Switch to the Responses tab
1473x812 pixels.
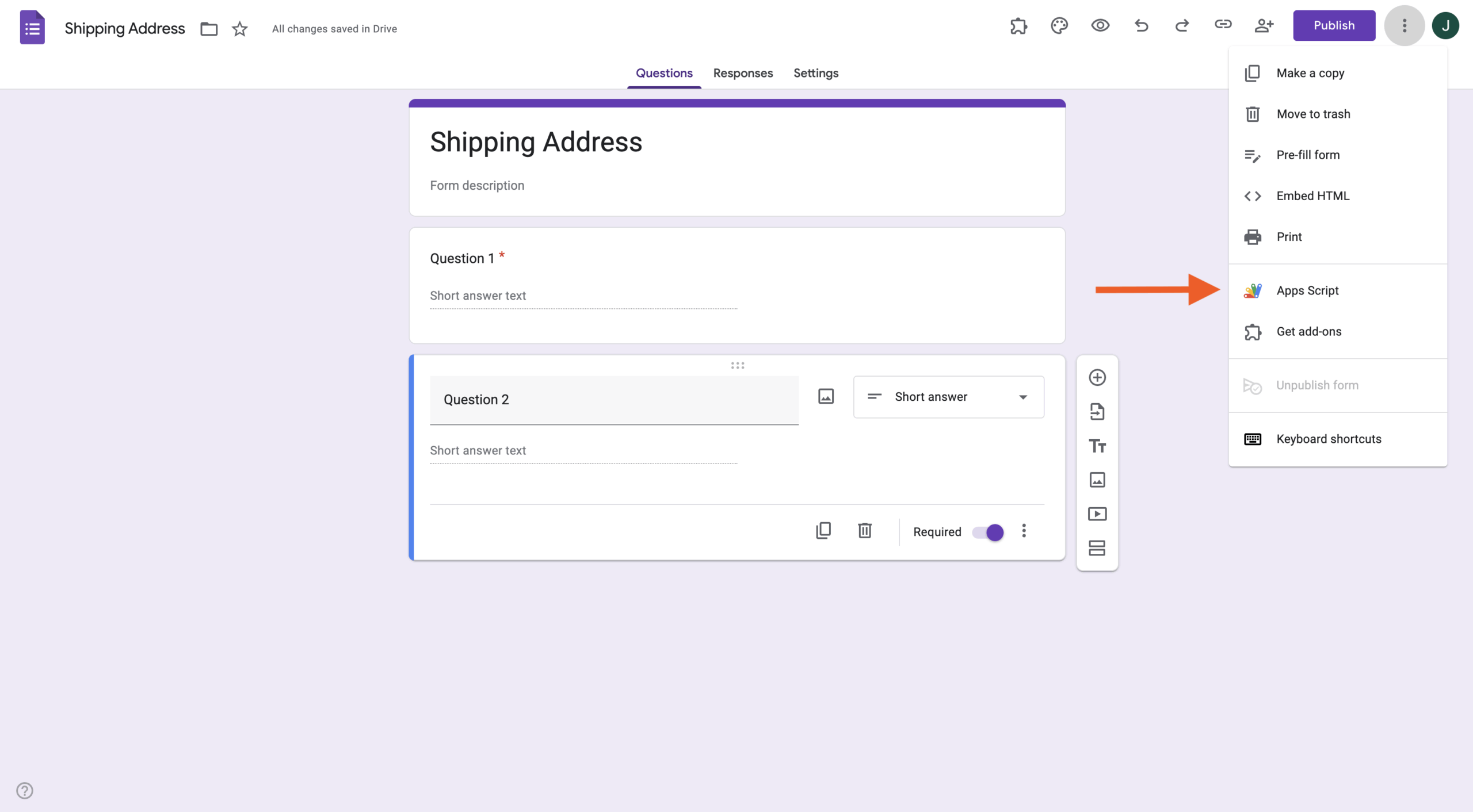[x=742, y=73]
